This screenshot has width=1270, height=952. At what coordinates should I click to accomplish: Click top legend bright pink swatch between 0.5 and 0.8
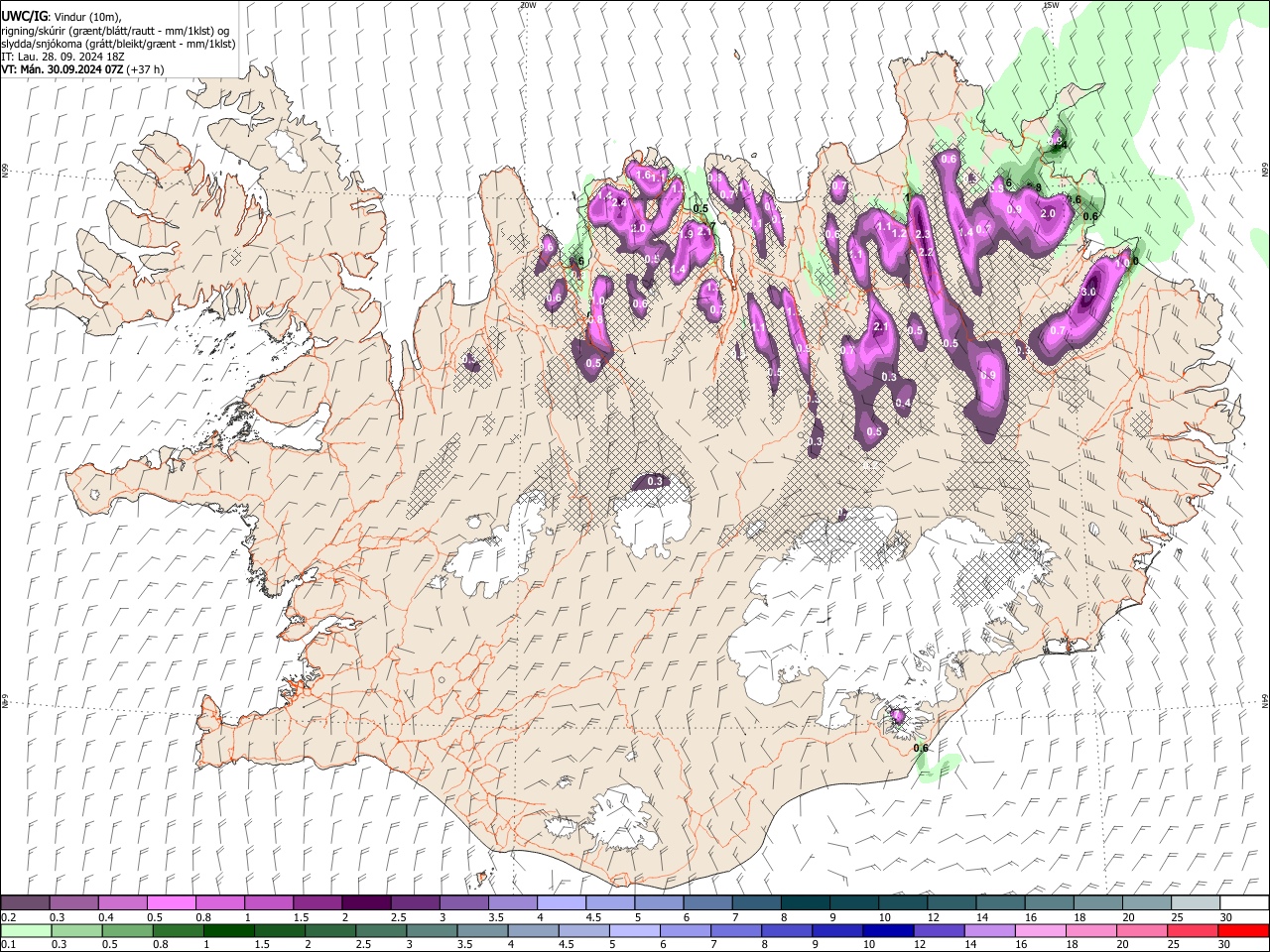[171, 903]
